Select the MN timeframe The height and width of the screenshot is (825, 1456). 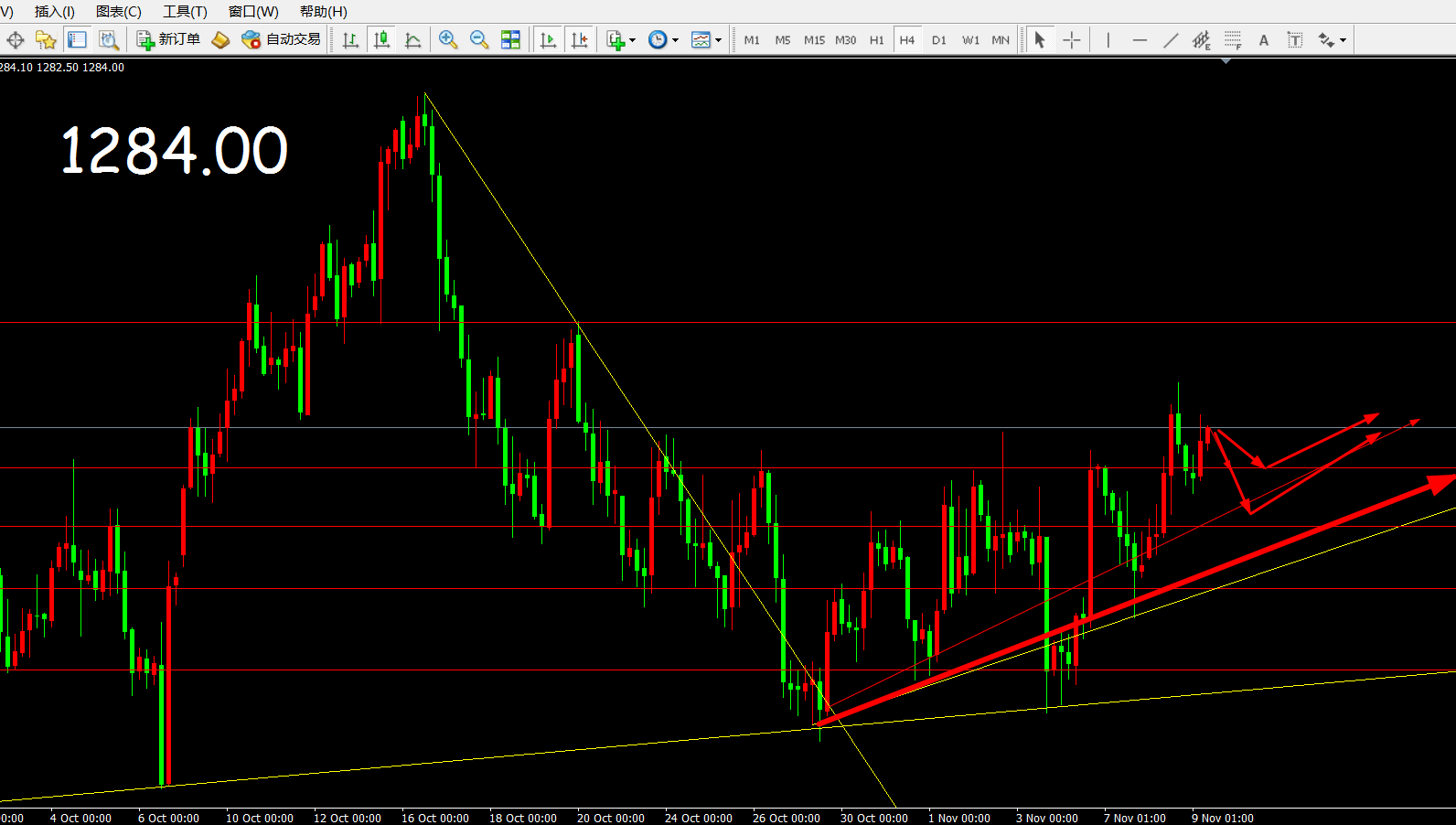pos(1001,40)
